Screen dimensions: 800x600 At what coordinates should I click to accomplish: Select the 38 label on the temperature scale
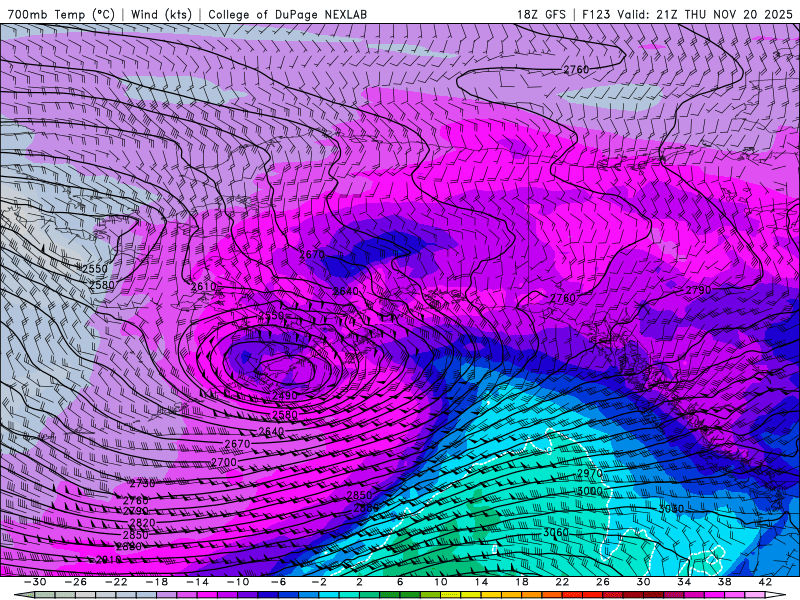724,582
